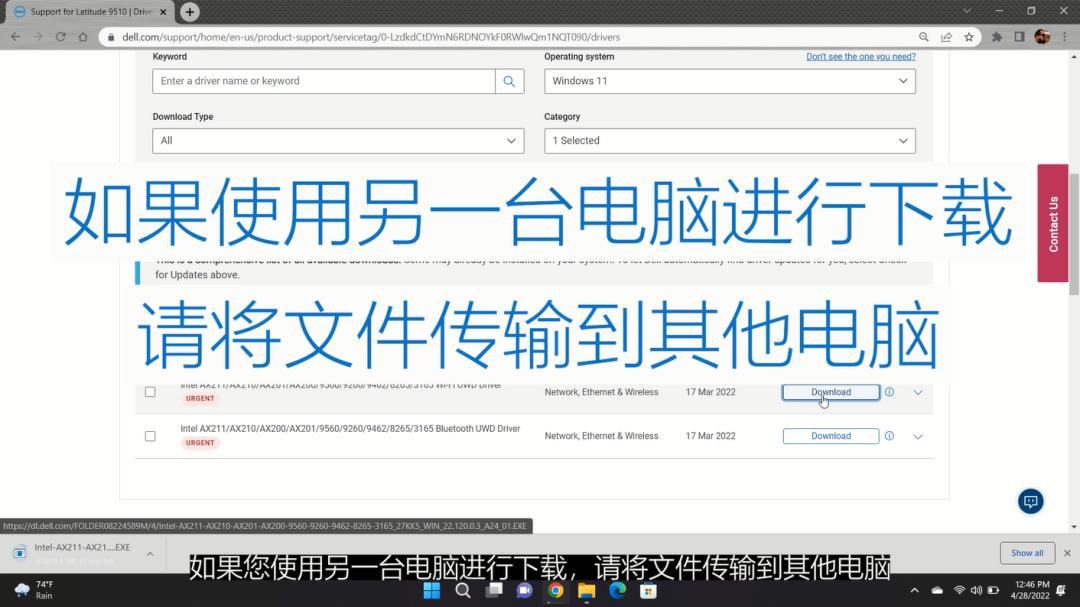Click the share icon in the address bar
The width and height of the screenshot is (1080, 607).
[x=945, y=35]
